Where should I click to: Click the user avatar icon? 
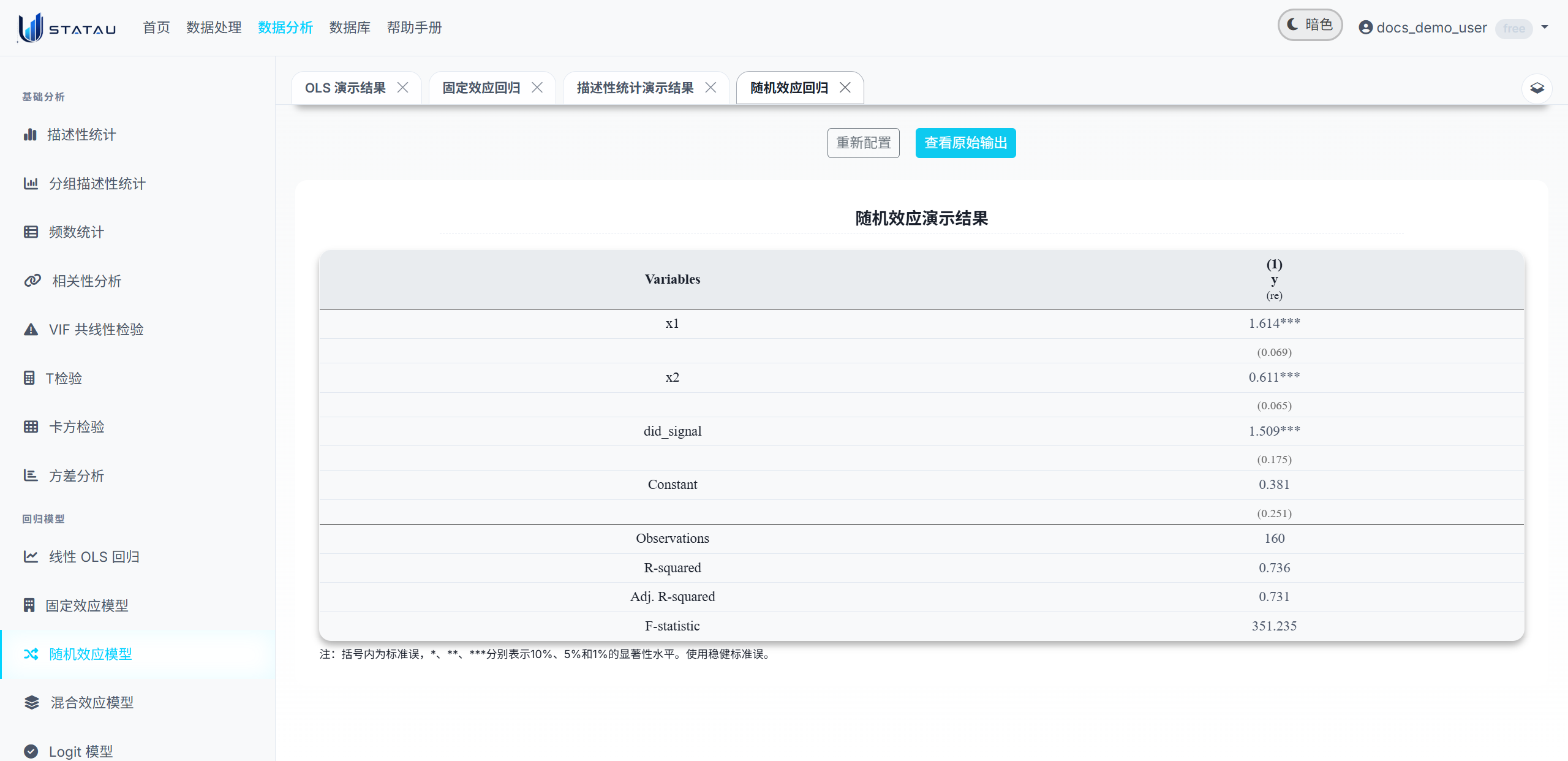pos(1365,28)
